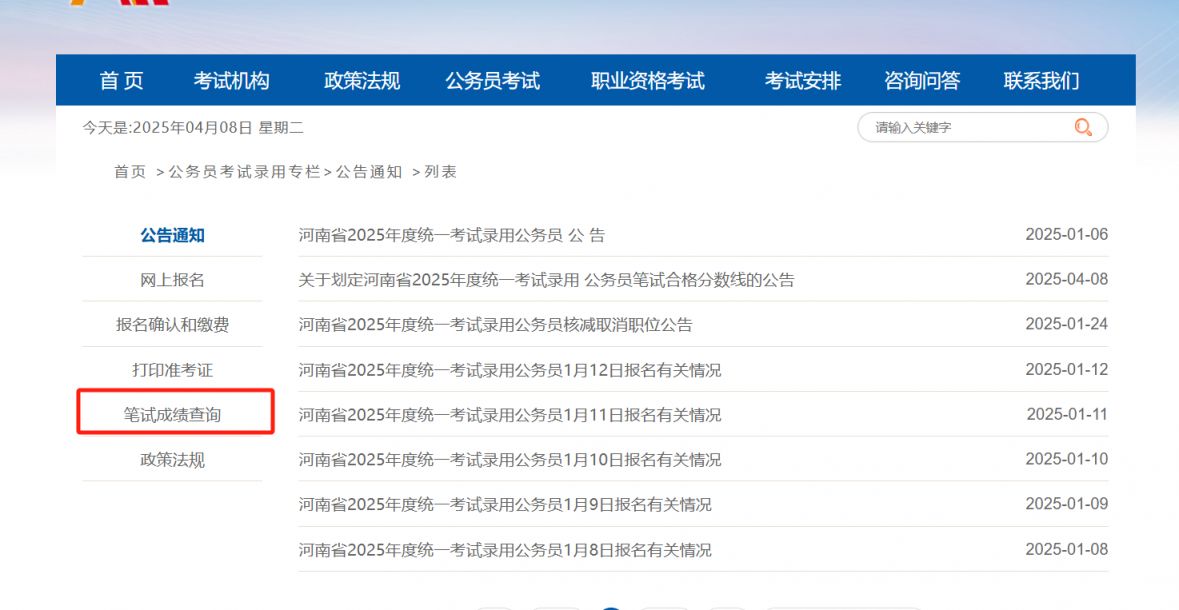Open the 考试机构 navigation menu
The image size is (1179, 610).
[231, 81]
